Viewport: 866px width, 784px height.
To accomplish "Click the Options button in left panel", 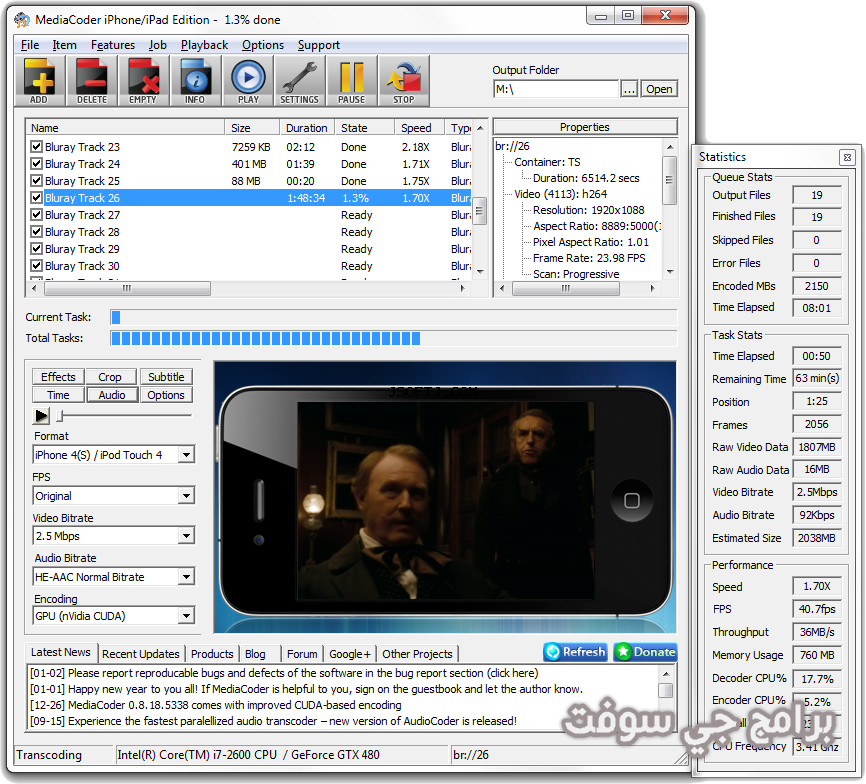I will [x=166, y=395].
